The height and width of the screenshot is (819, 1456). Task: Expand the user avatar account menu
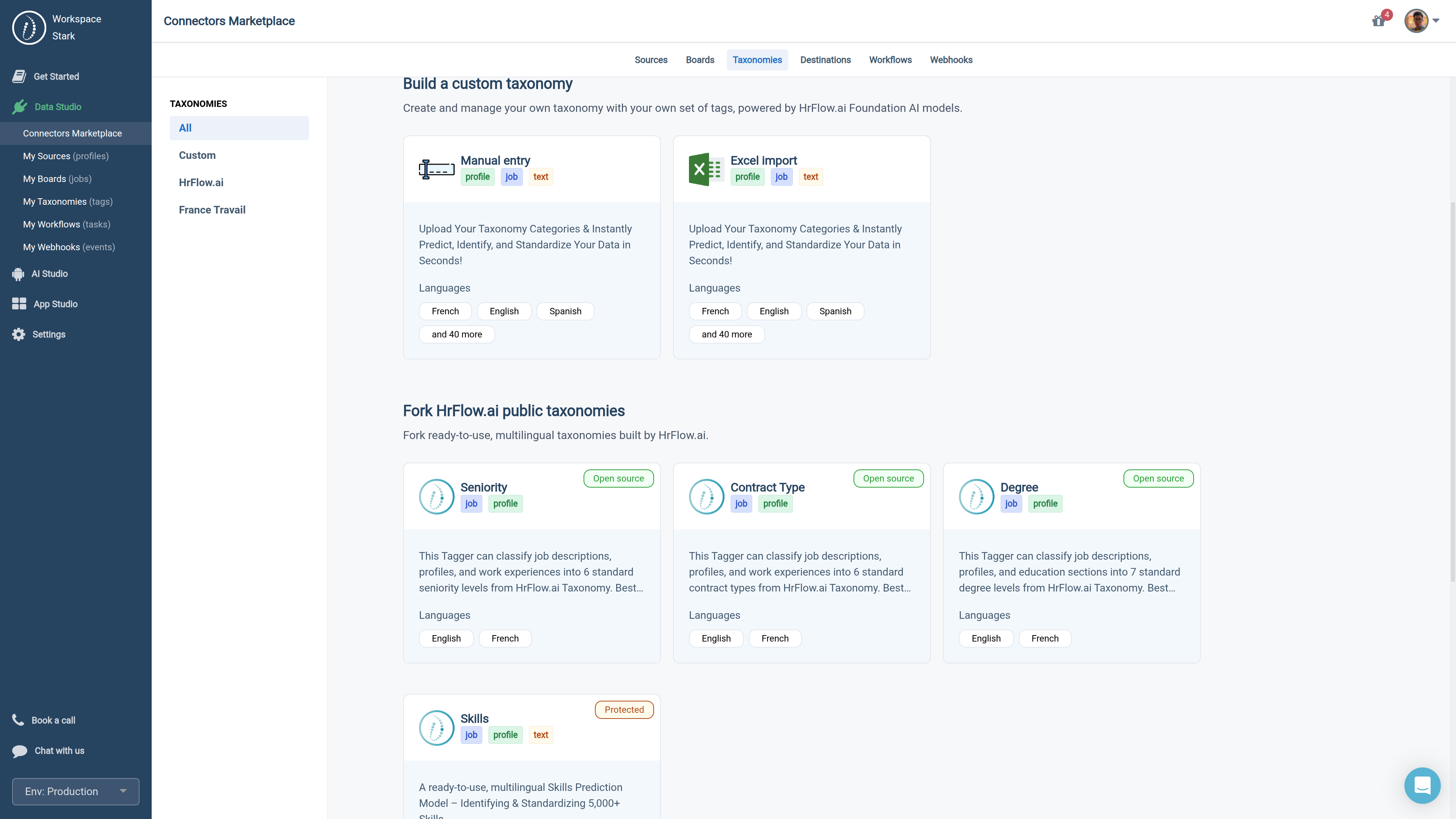pos(1422,21)
